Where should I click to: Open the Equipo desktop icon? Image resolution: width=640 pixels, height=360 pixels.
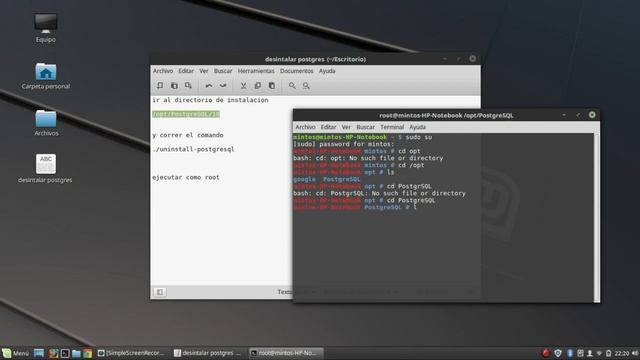pyautogui.click(x=46, y=28)
